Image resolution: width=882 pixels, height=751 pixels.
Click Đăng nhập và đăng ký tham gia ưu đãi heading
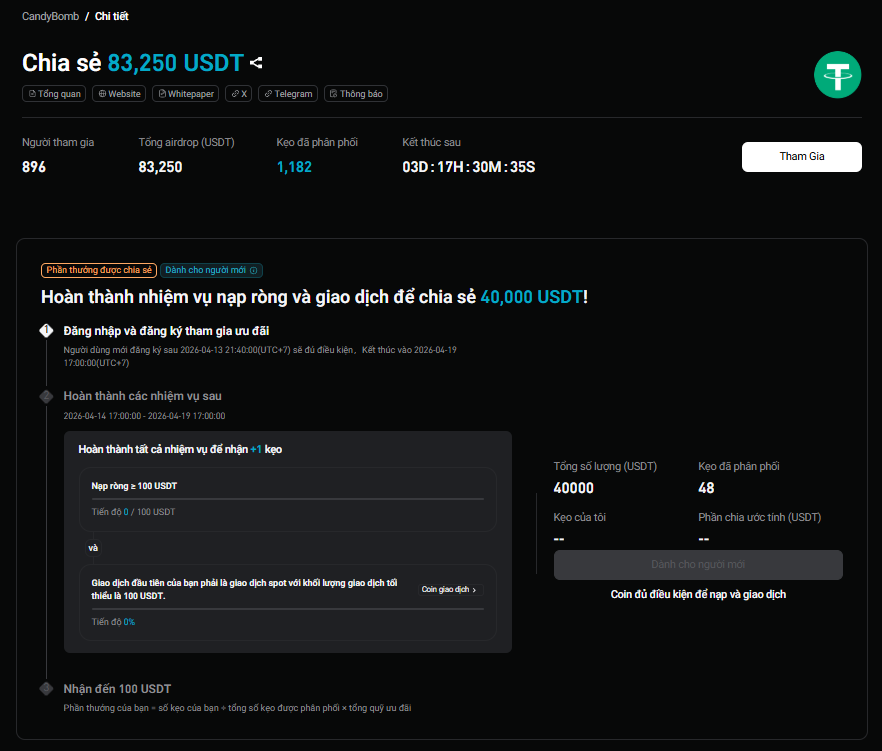pyautogui.click(x=166, y=331)
